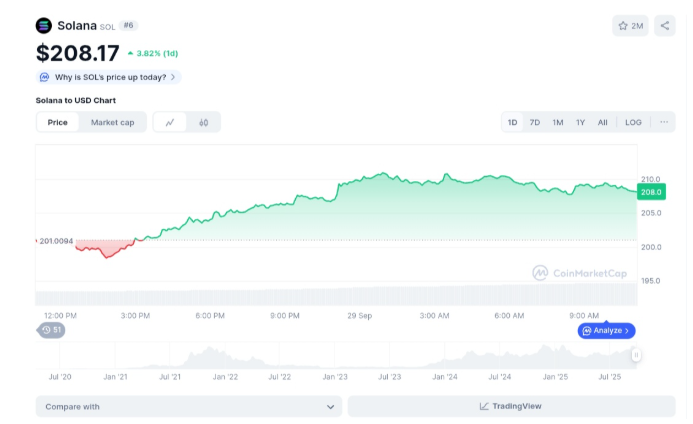693x424 pixels.
Task: Add Solana to watchlist with star button
Action: pyautogui.click(x=630, y=26)
